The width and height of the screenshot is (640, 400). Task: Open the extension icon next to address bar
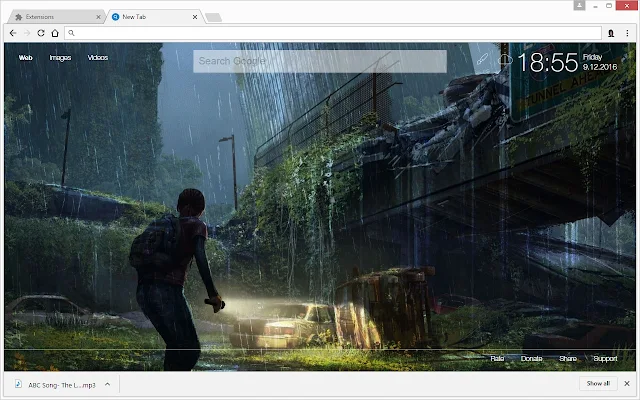click(611, 33)
